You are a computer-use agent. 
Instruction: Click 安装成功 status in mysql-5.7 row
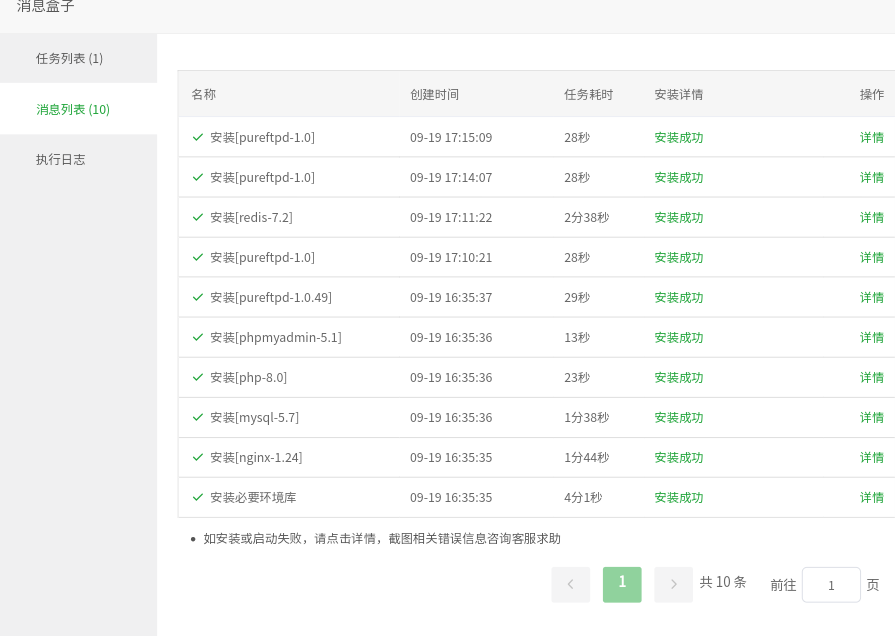(x=679, y=417)
